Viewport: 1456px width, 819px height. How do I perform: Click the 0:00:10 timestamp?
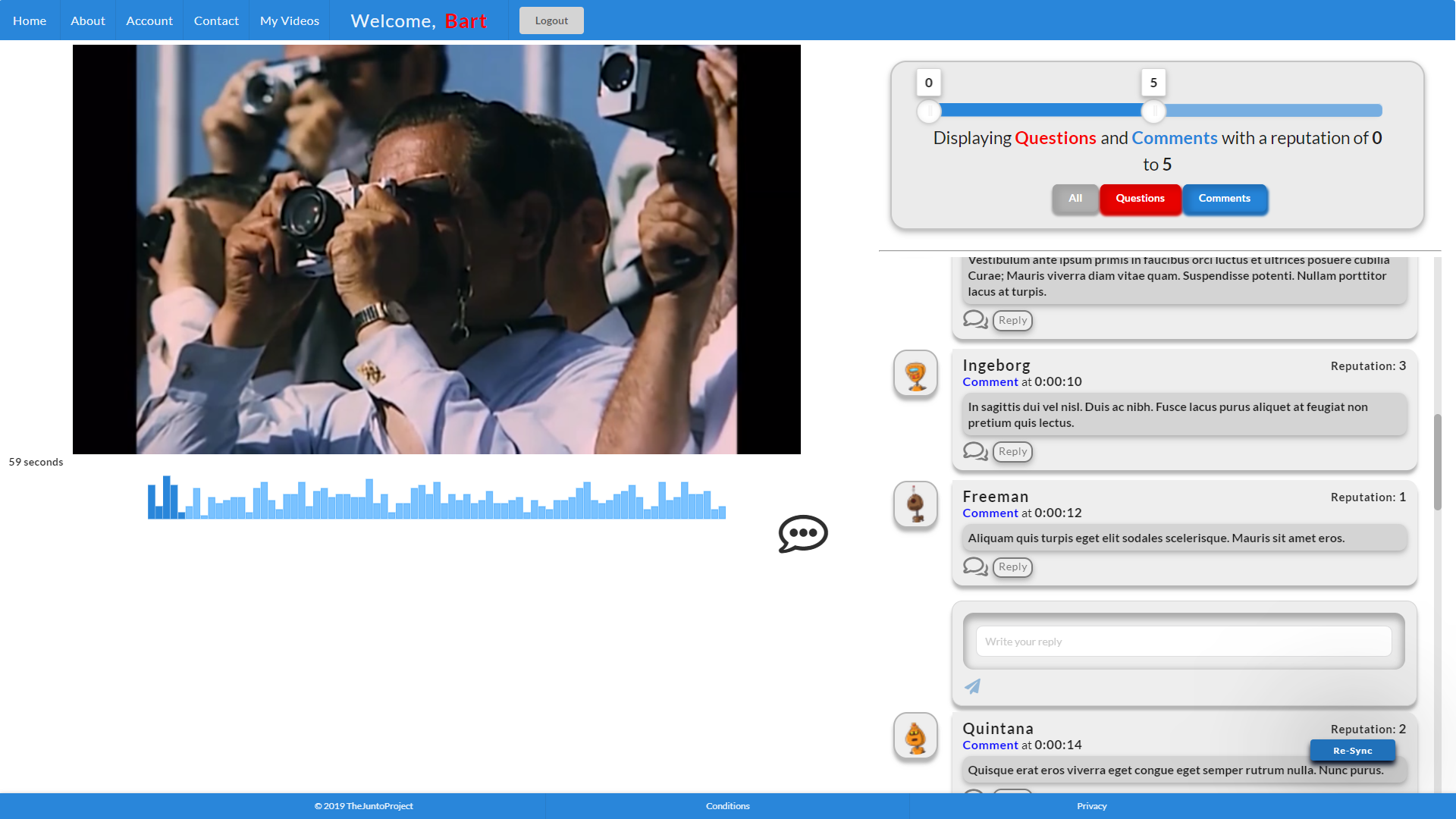tap(1058, 382)
